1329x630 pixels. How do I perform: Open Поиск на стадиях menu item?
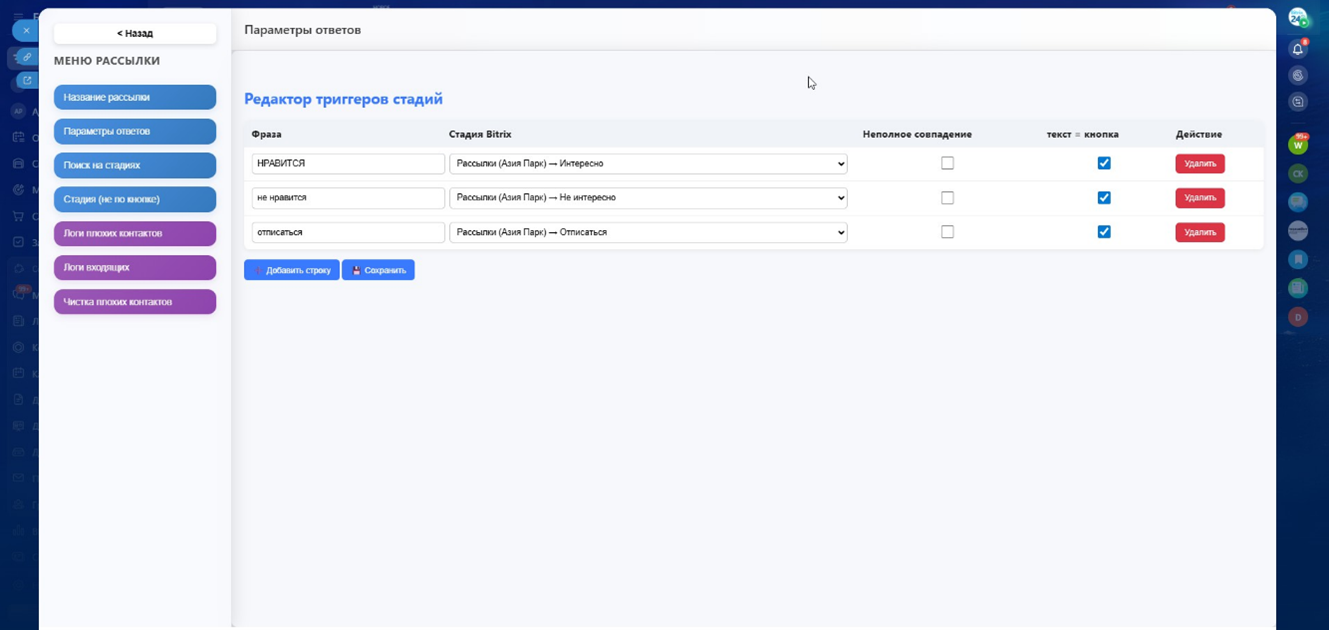click(x=135, y=165)
